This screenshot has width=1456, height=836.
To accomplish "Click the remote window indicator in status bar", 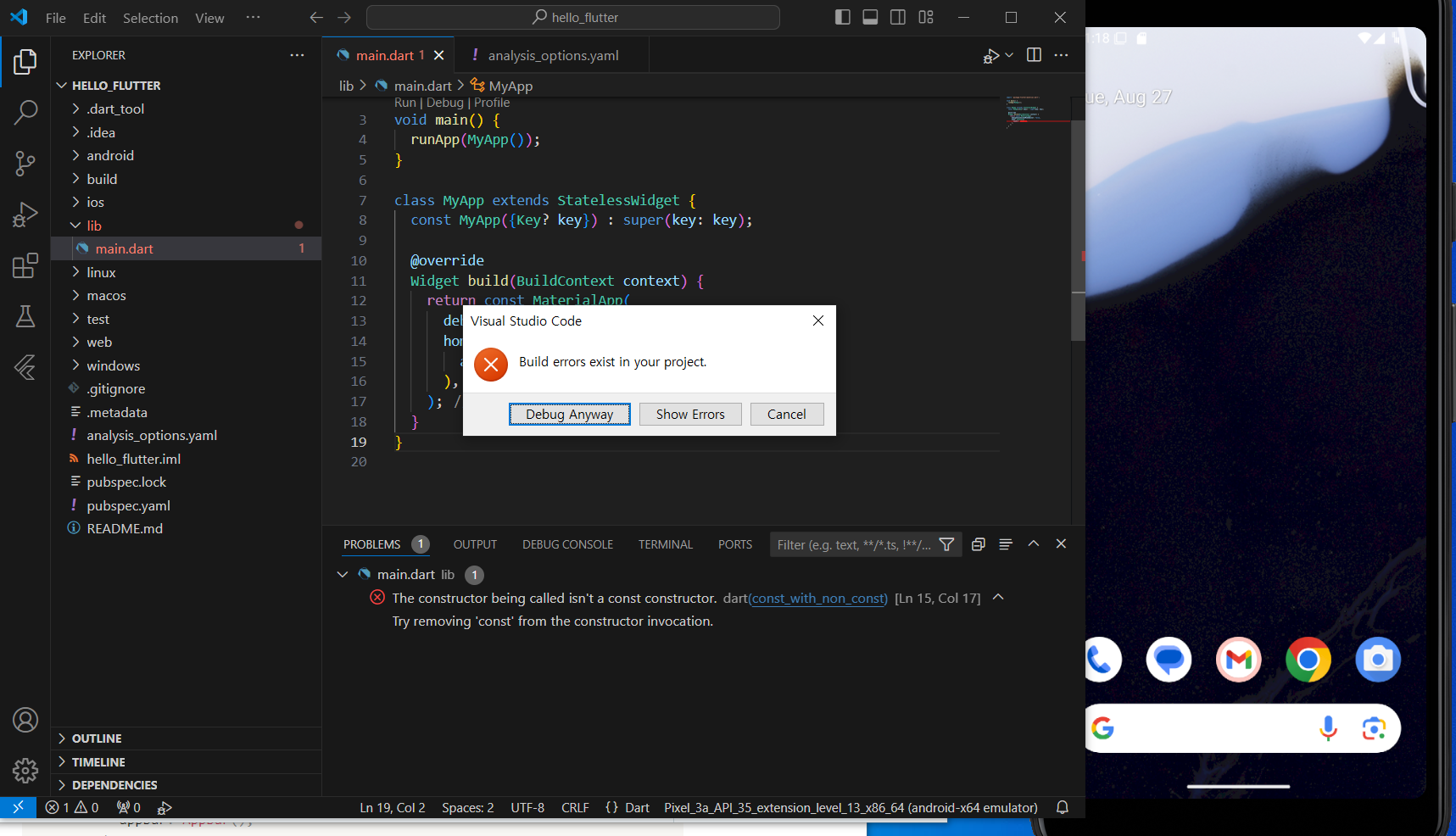I will [x=18, y=807].
